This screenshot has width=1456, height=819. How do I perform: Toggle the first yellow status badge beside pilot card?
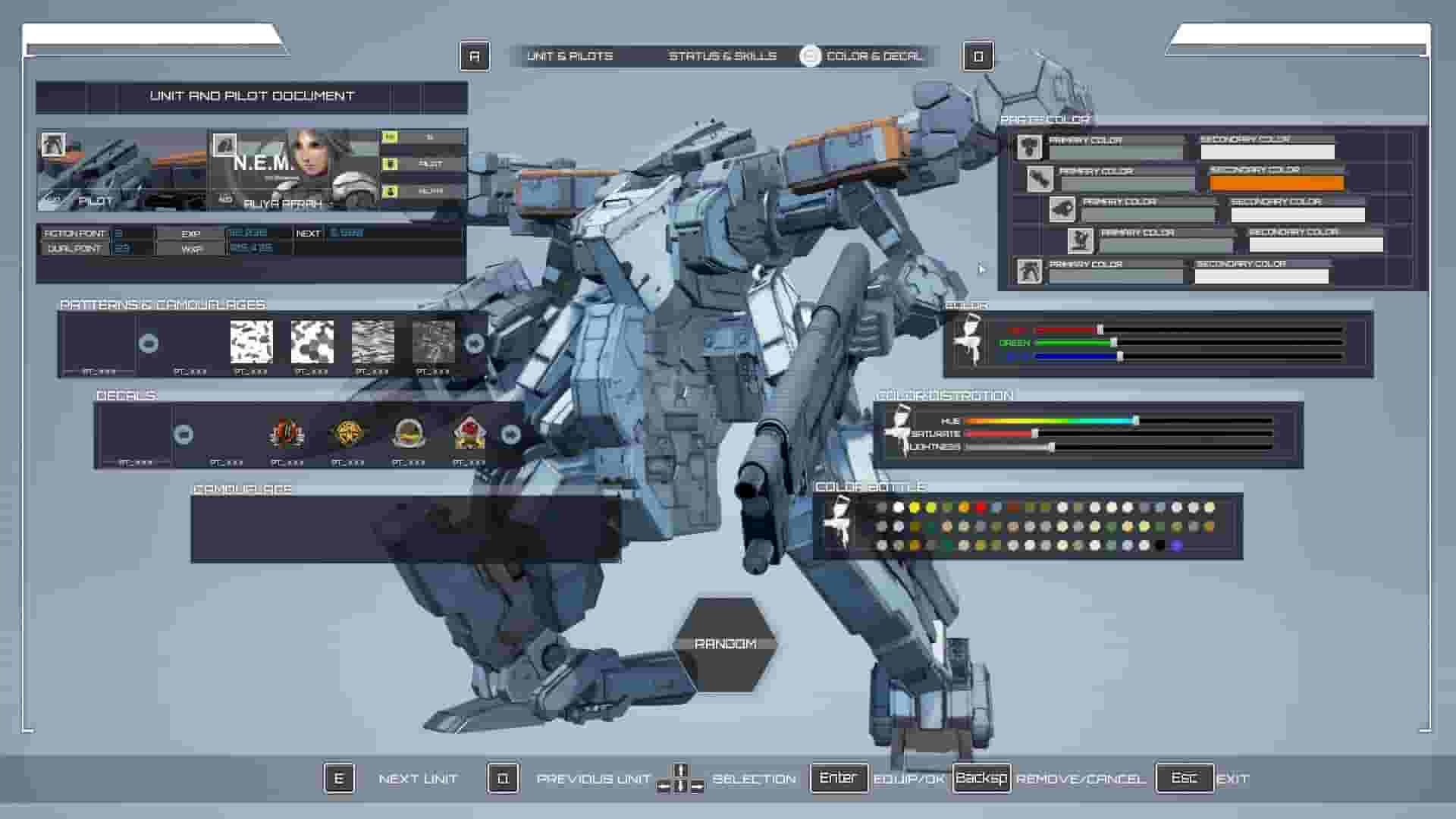(388, 136)
